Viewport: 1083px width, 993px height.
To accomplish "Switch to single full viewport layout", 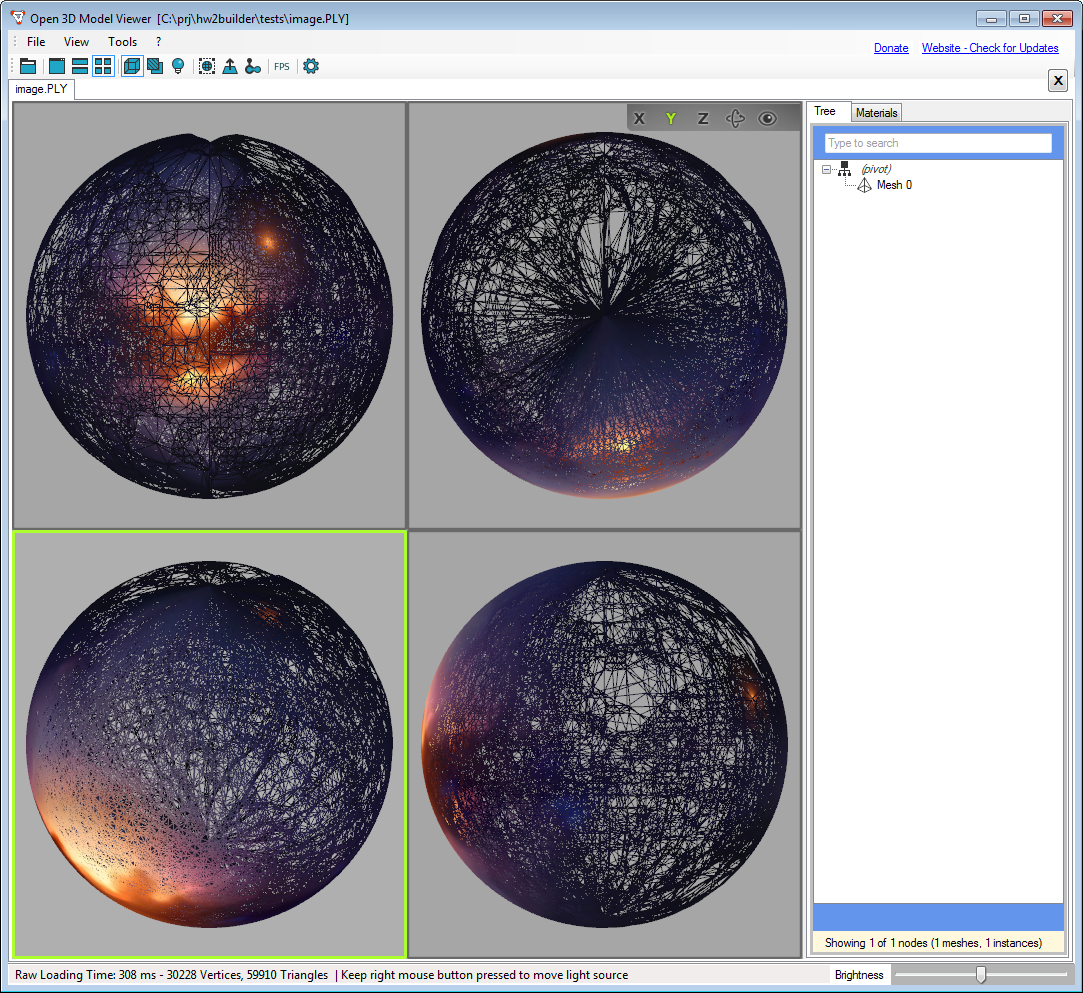I will coord(57,66).
